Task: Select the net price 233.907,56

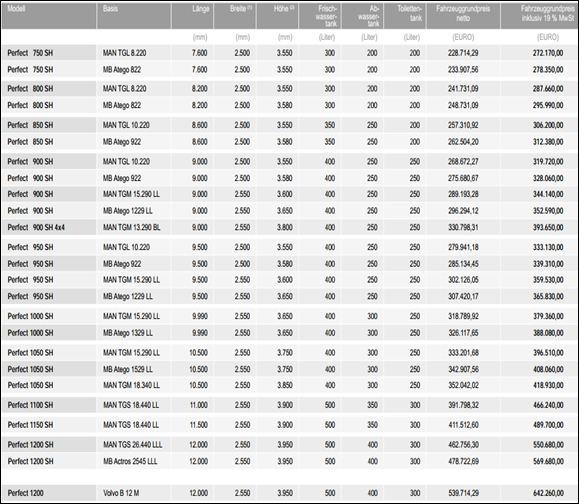Action: (463, 69)
